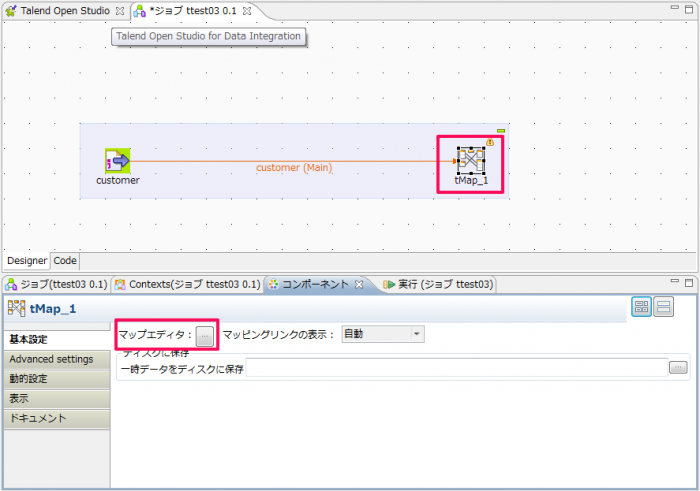Close the コンポーネント view tab

pyautogui.click(x=359, y=284)
